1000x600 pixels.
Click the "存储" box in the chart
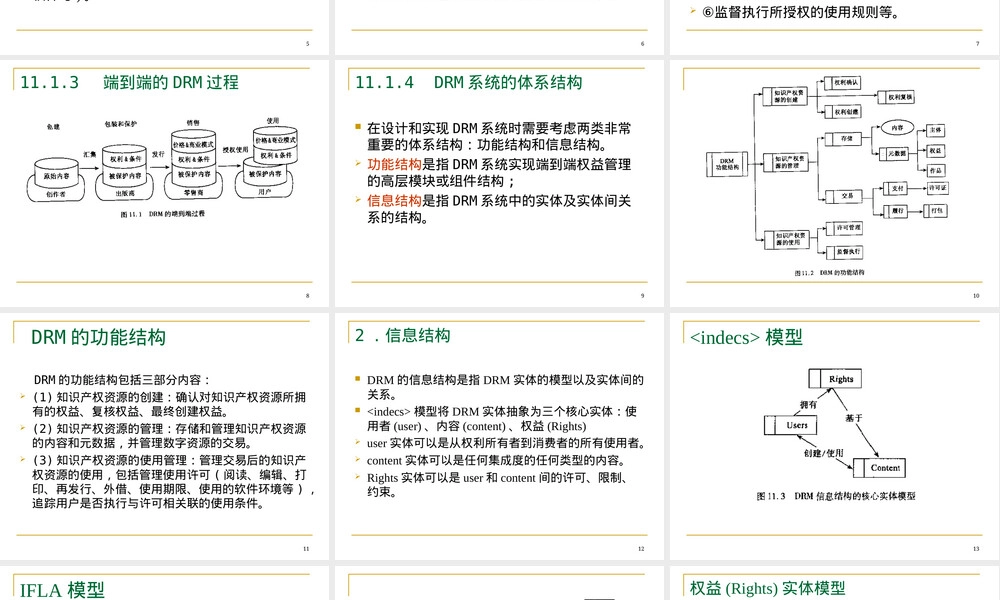(x=843, y=138)
